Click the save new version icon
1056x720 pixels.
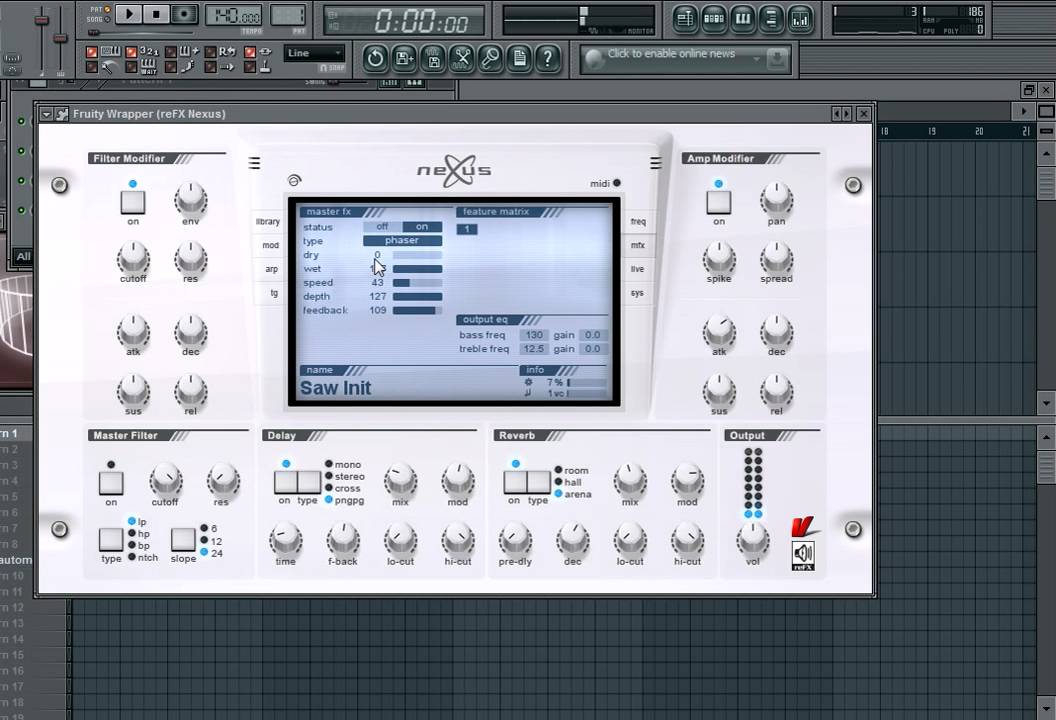[x=404, y=59]
